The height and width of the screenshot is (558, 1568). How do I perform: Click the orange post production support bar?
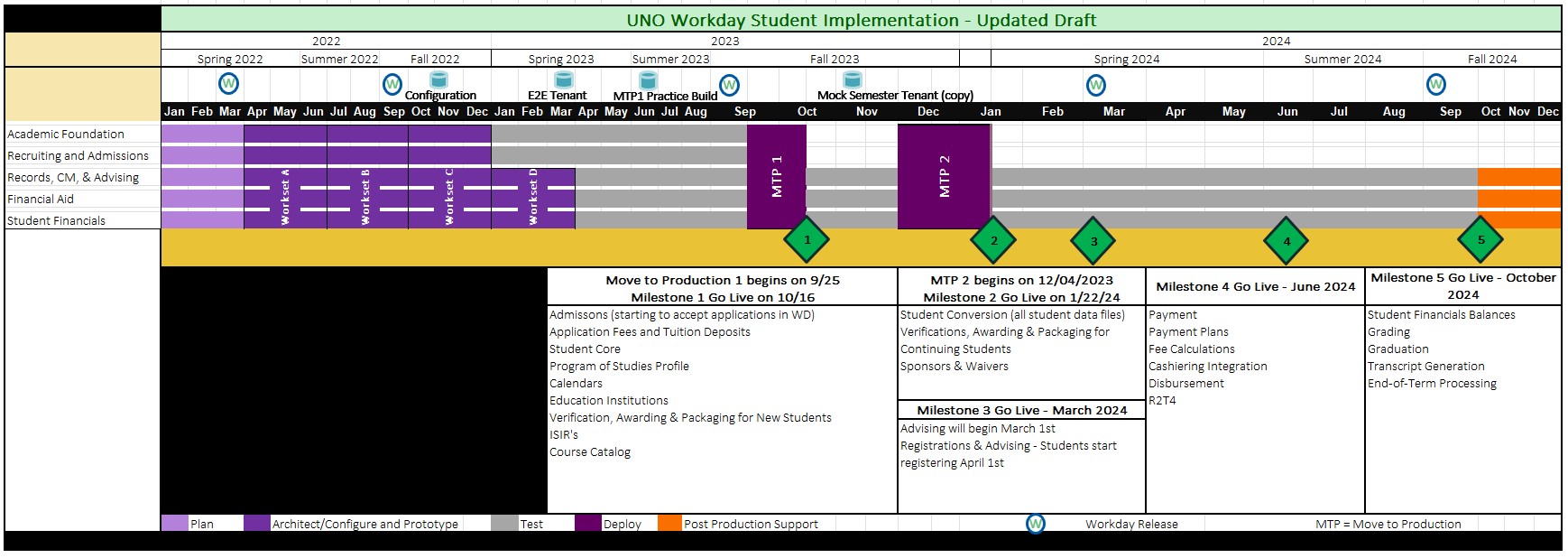(1519, 199)
